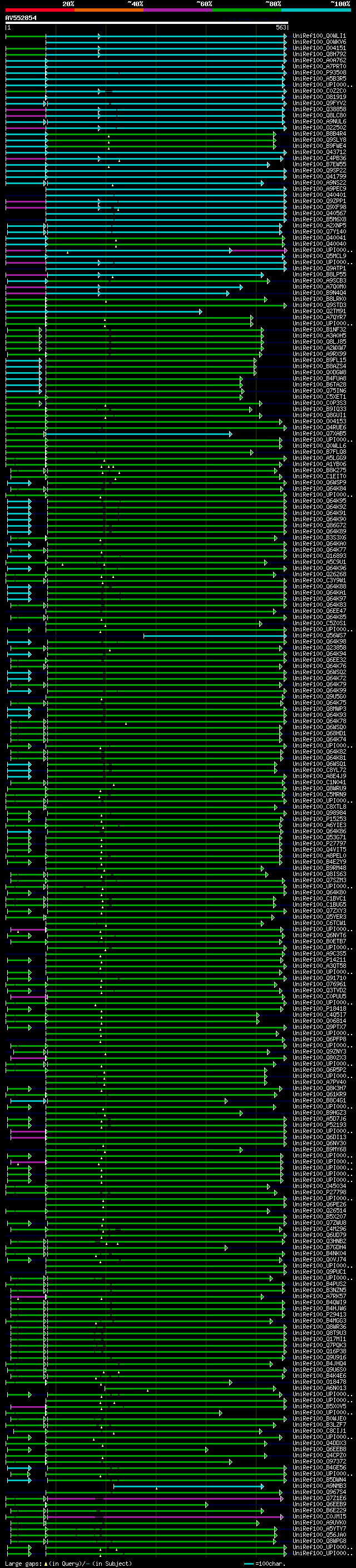Viewport: 356px width, 1568px height.
Task: Click the UniRef100_Q2TM91 label
Action: [319, 311]
